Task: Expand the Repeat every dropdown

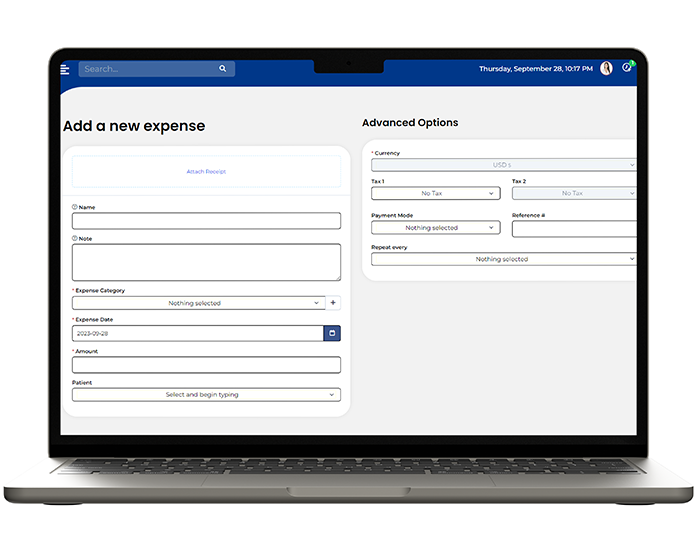Action: pos(503,259)
